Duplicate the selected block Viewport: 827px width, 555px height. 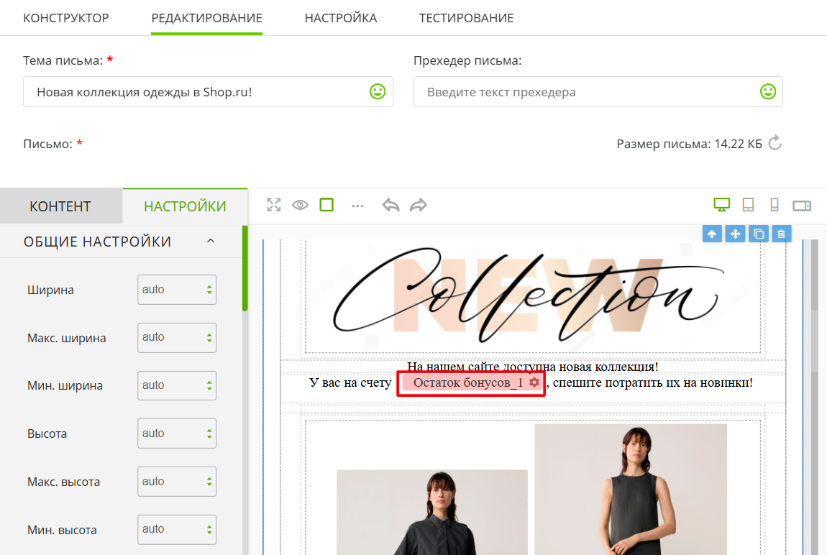coord(758,233)
